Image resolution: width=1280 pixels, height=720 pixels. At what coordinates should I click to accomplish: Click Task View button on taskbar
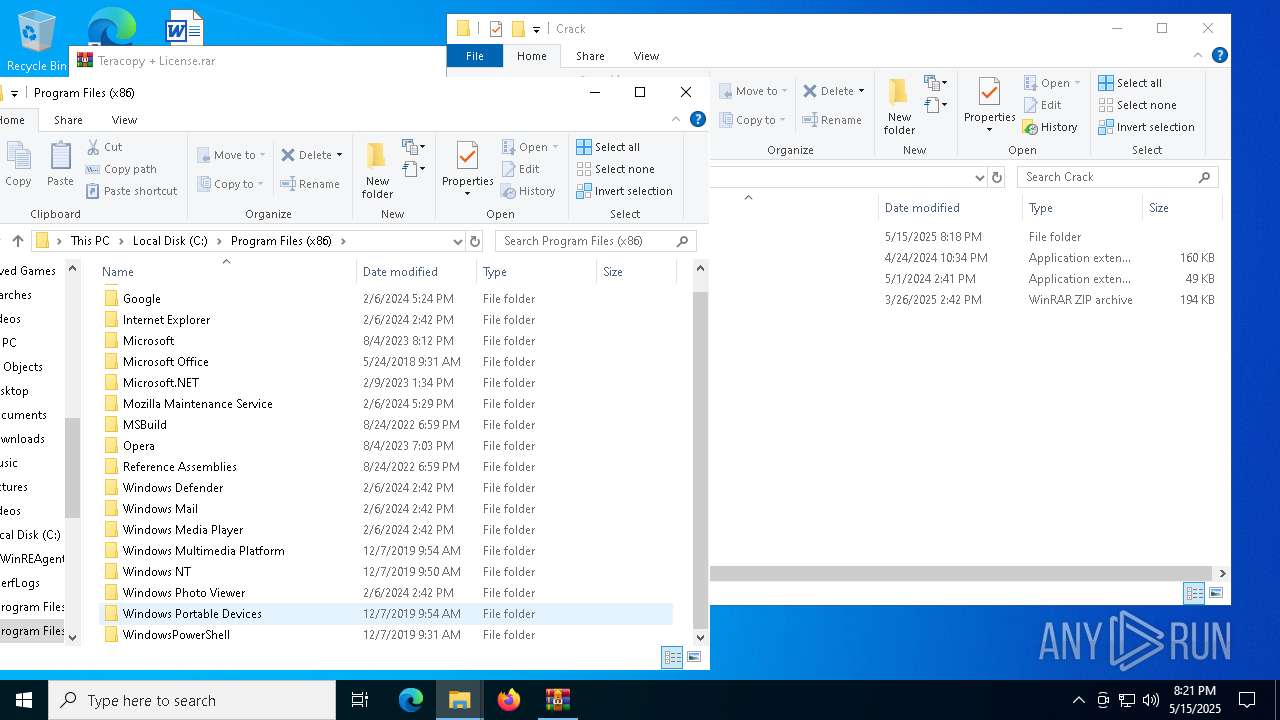pyautogui.click(x=360, y=700)
